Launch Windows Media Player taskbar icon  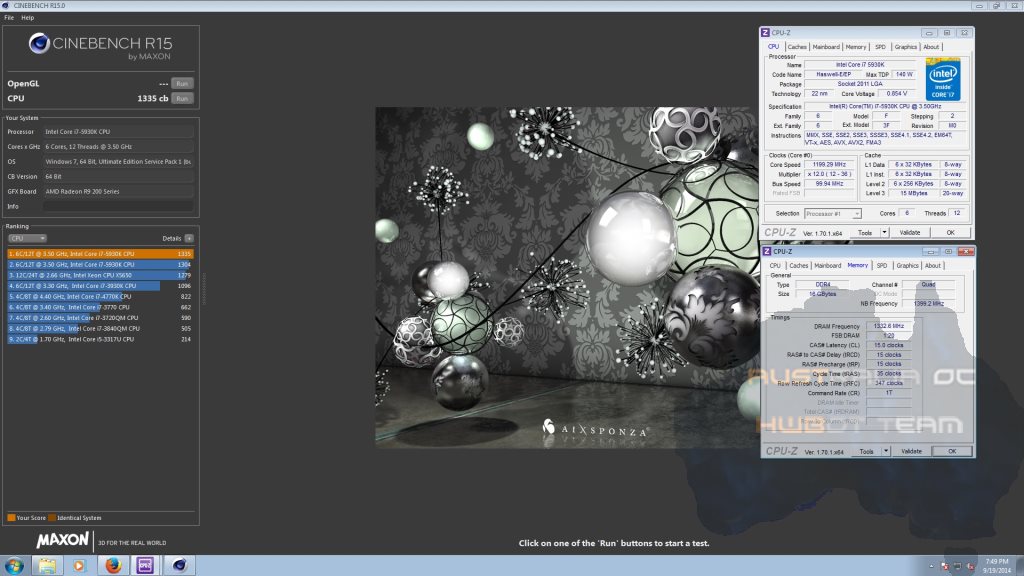79,565
